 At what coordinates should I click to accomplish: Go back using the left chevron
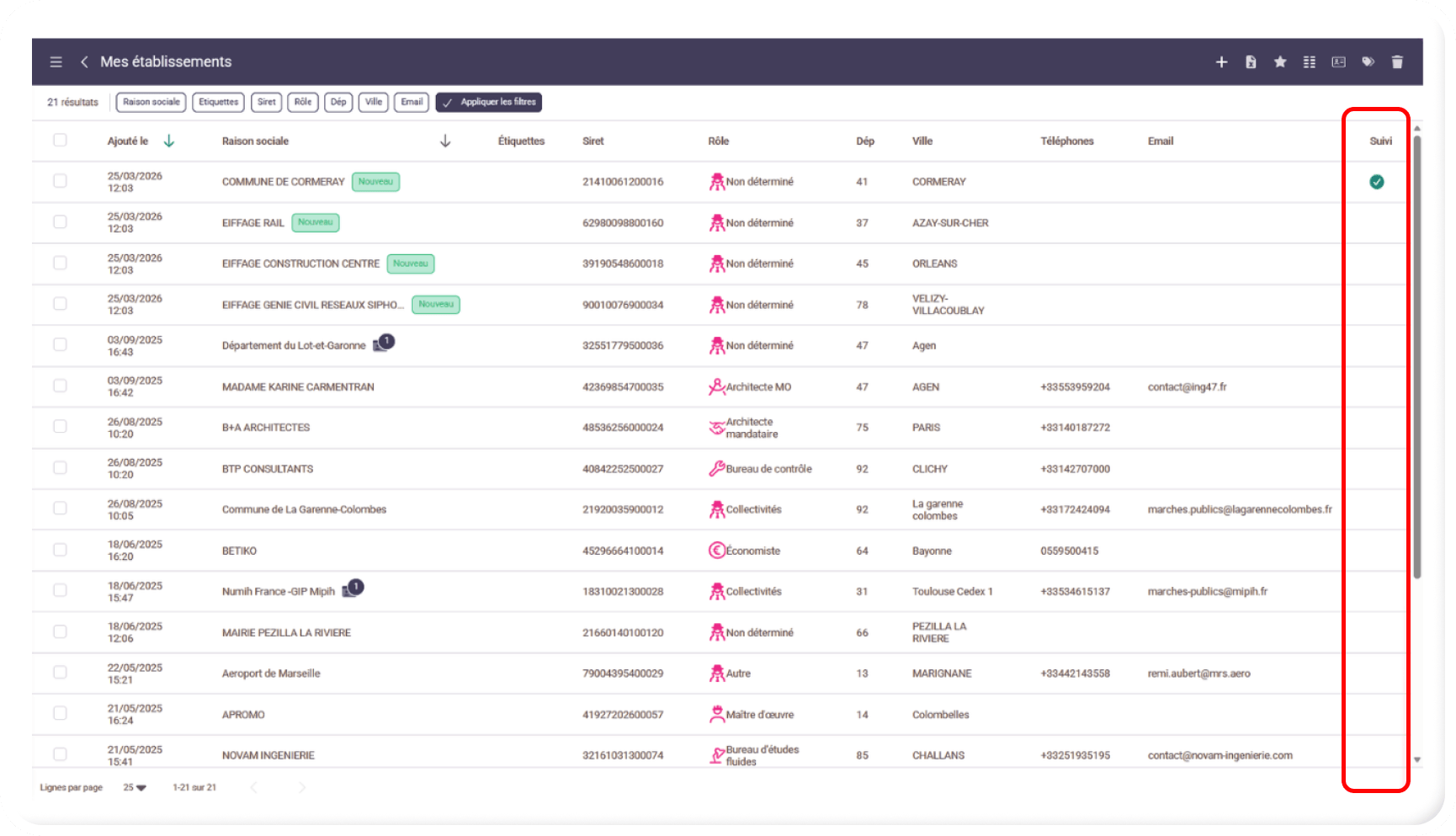click(84, 62)
